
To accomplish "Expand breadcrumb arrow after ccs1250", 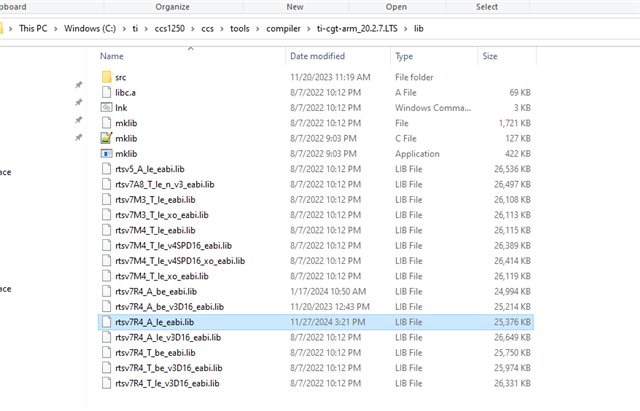I will (x=193, y=29).
